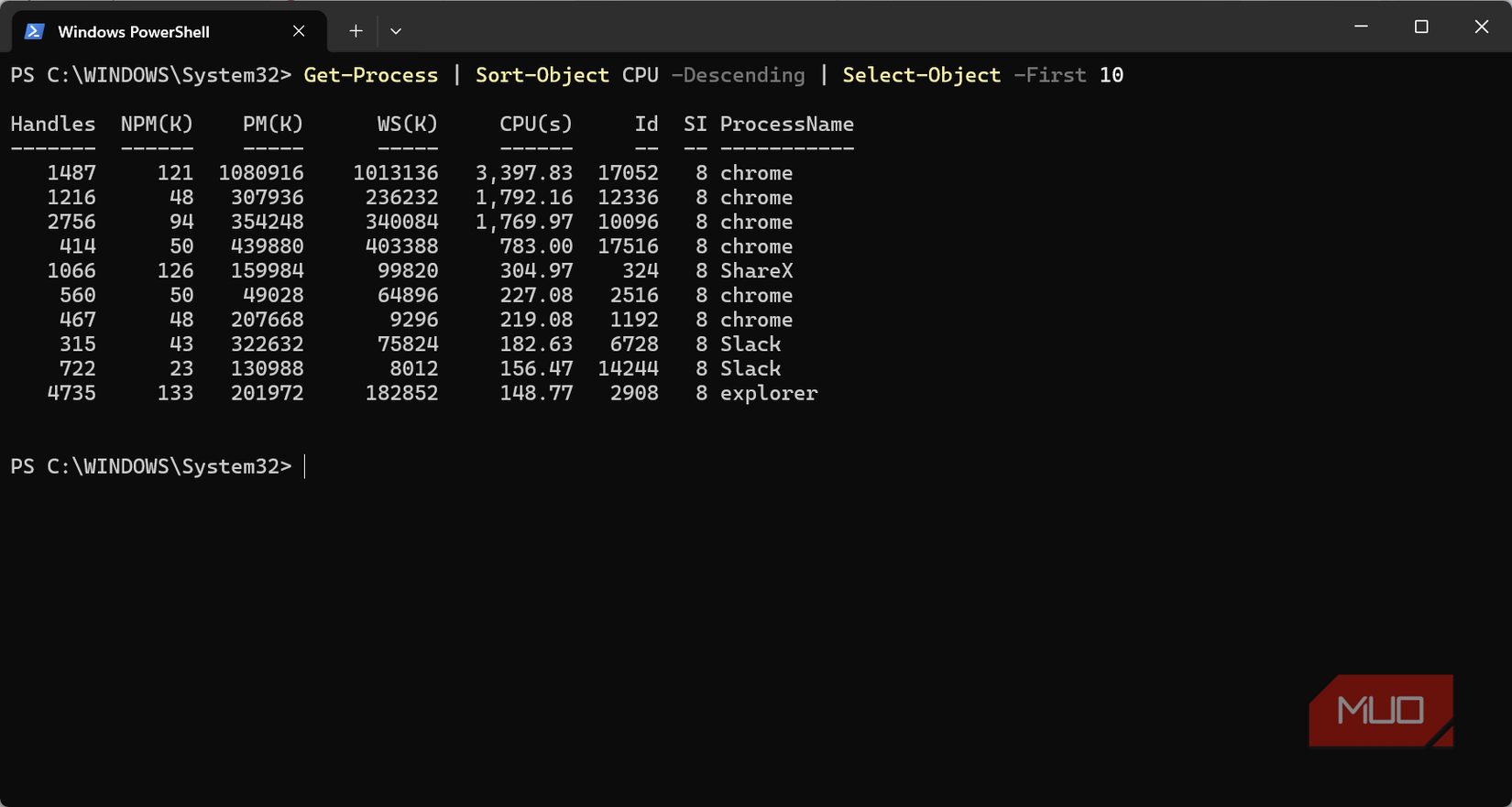
Task: Click CPU value 1,769.97
Action: tap(524, 222)
